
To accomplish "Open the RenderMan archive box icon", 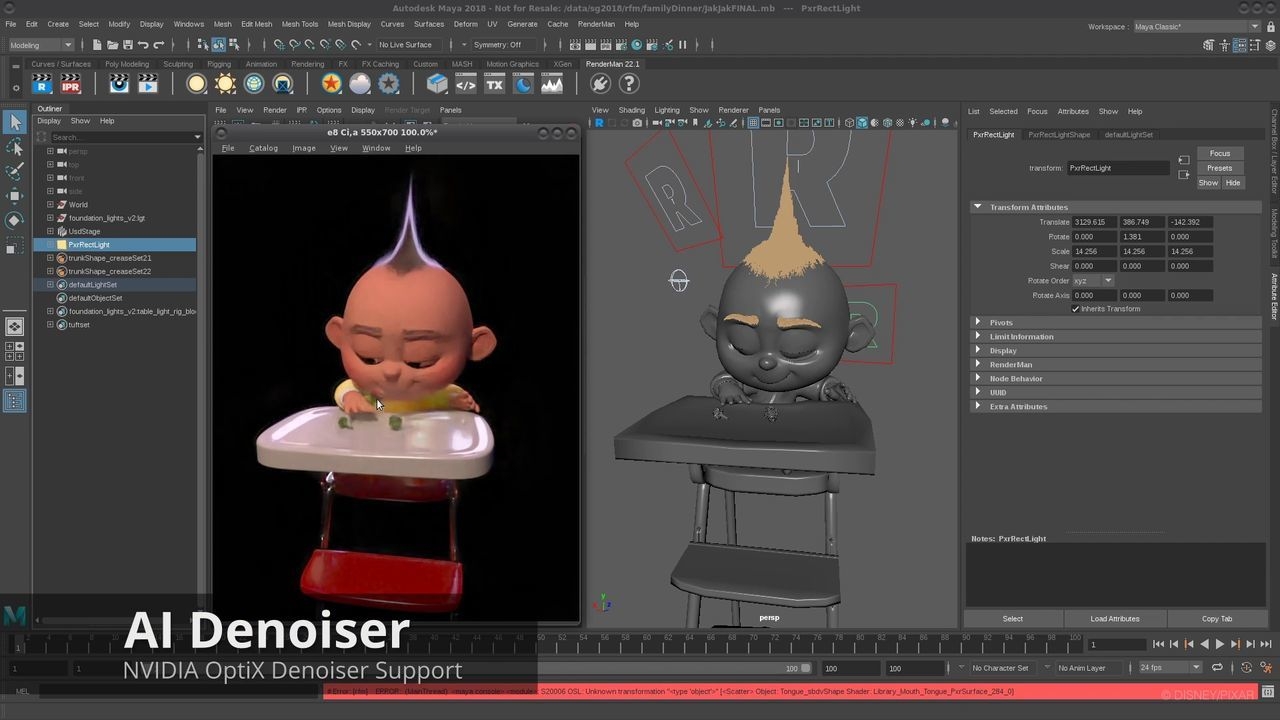I will (437, 84).
